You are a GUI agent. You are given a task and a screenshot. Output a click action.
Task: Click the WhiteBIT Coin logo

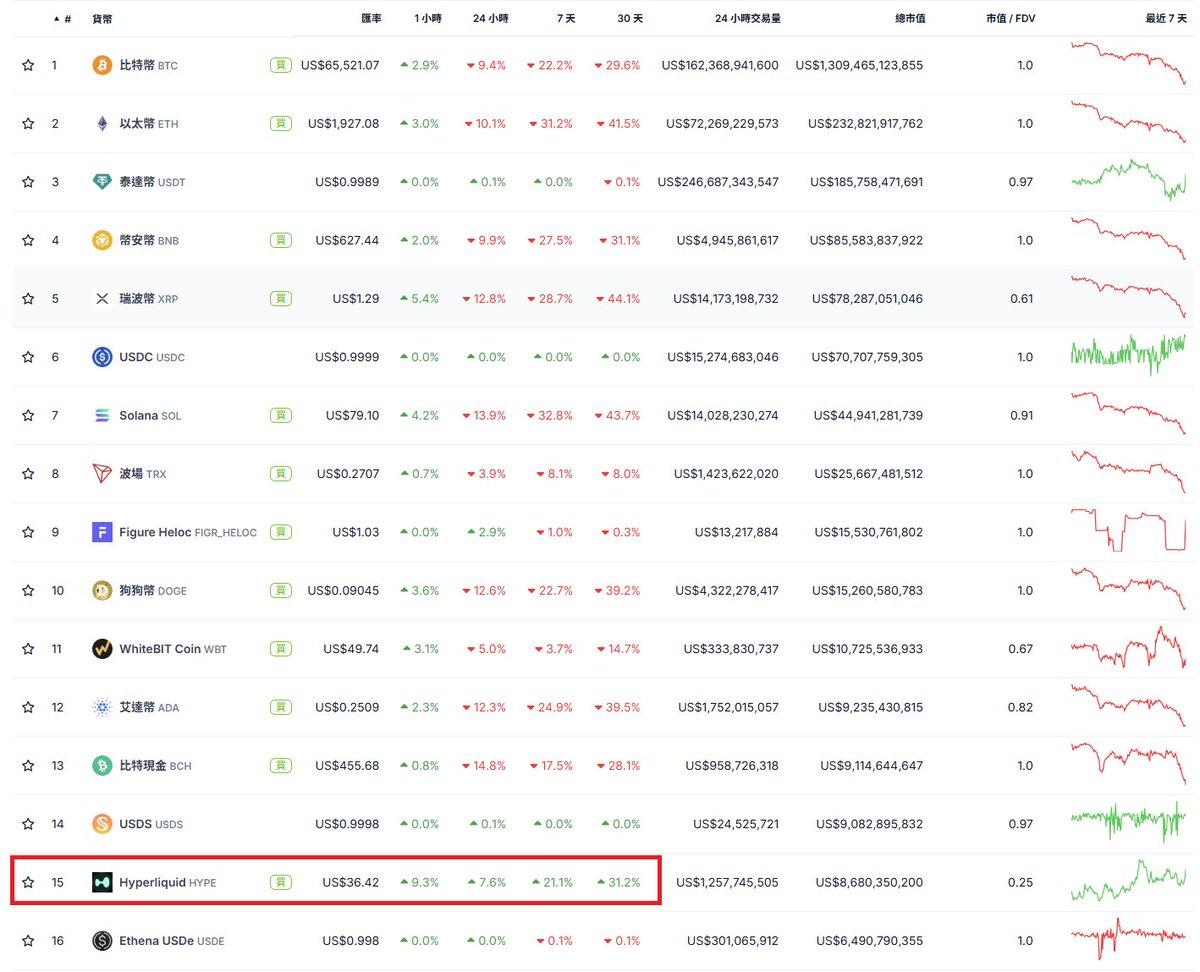pyautogui.click(x=102, y=649)
